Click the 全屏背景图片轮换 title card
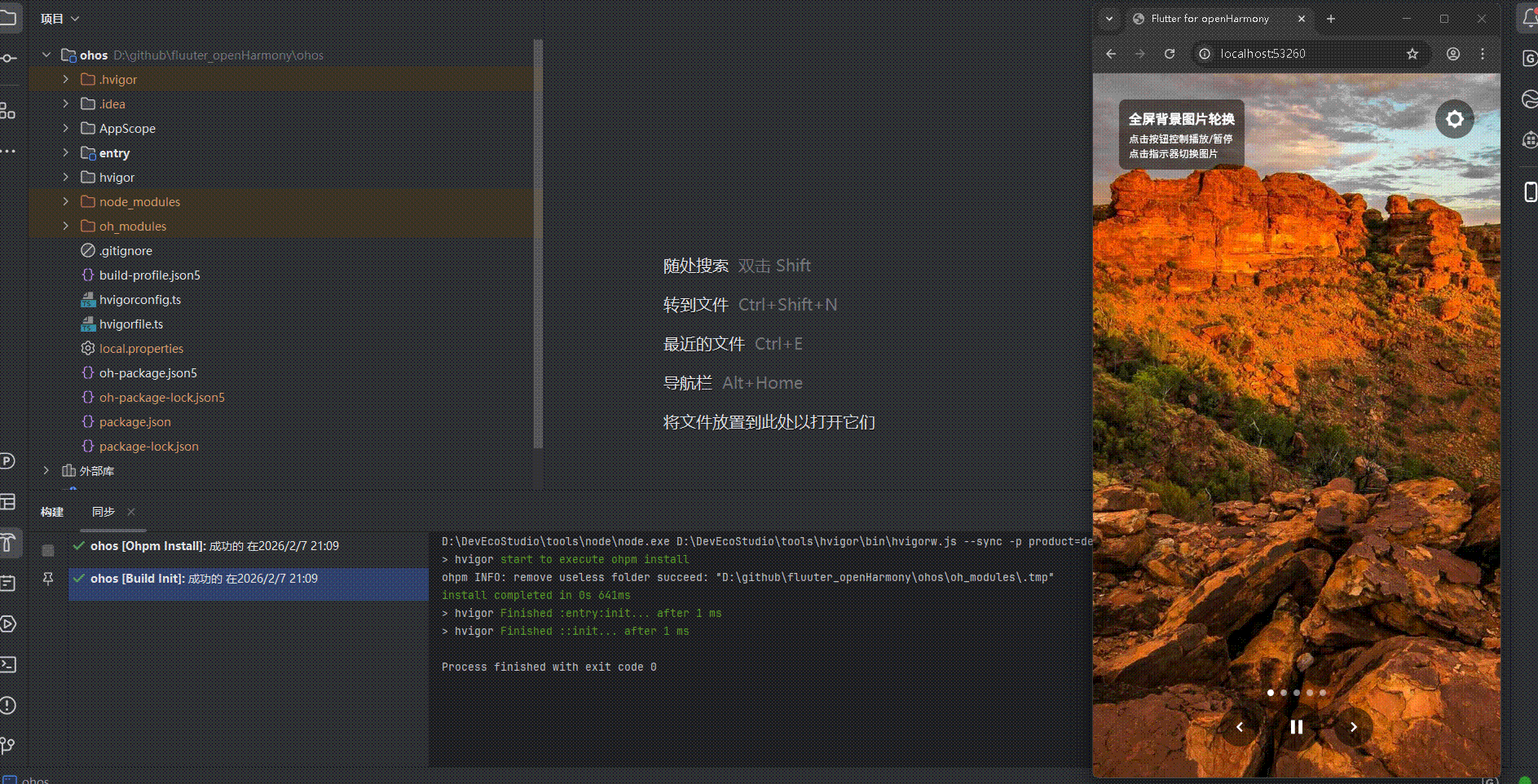The height and width of the screenshot is (784, 1538). (x=1181, y=134)
